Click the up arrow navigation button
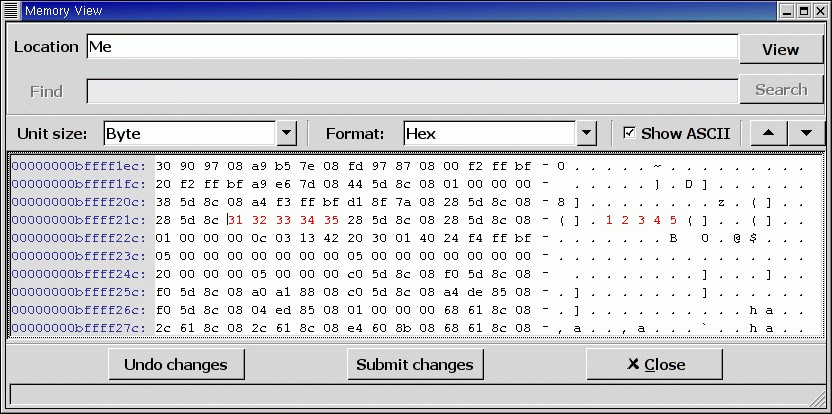Screen dimensions: 832x414 point(768,133)
